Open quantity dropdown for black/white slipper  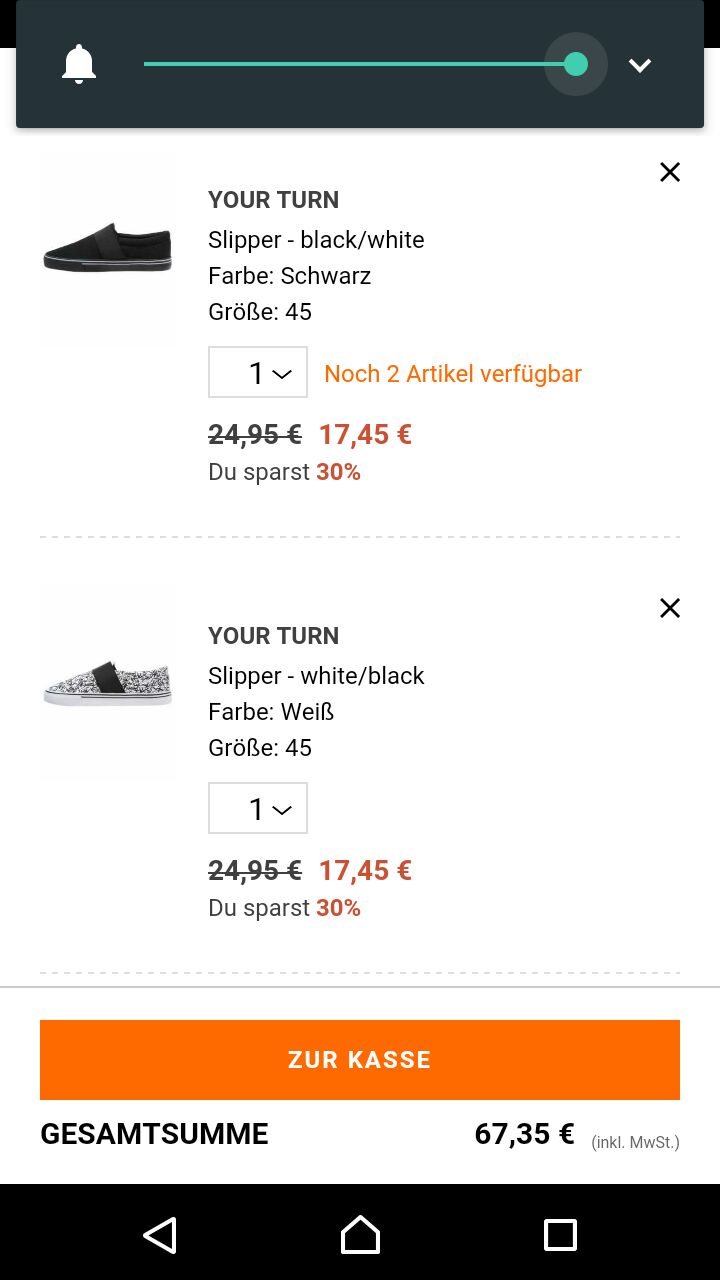[258, 373]
